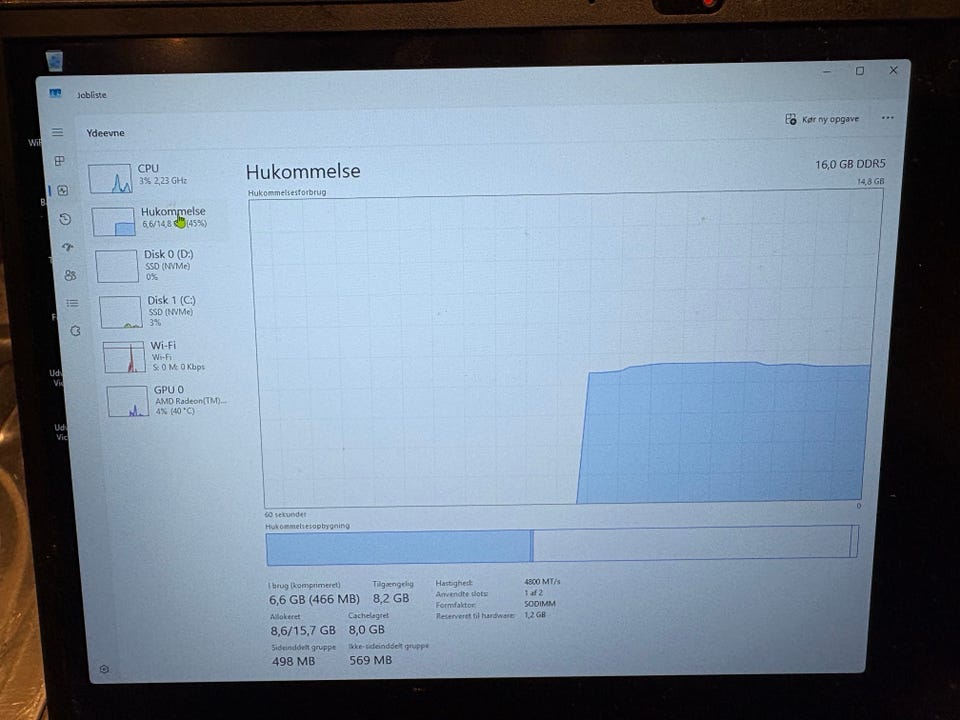This screenshot has width=960, height=720.
Task: Show the GPU 0 AMD Radeon entry
Action: click(169, 400)
